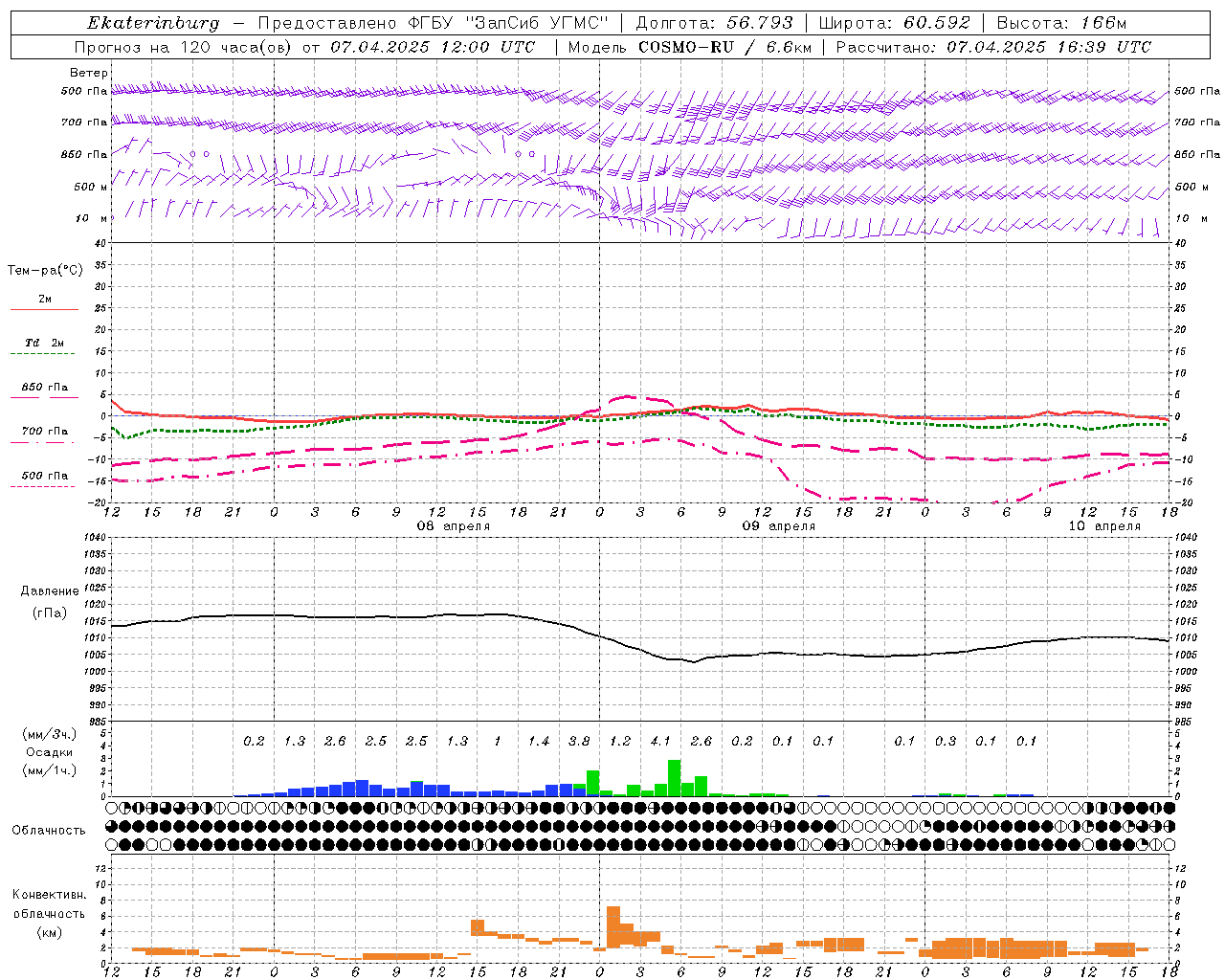The height and width of the screenshot is (980, 1225).
Task: Click the 3-hour precipitation value "4.1"
Action: click(660, 741)
